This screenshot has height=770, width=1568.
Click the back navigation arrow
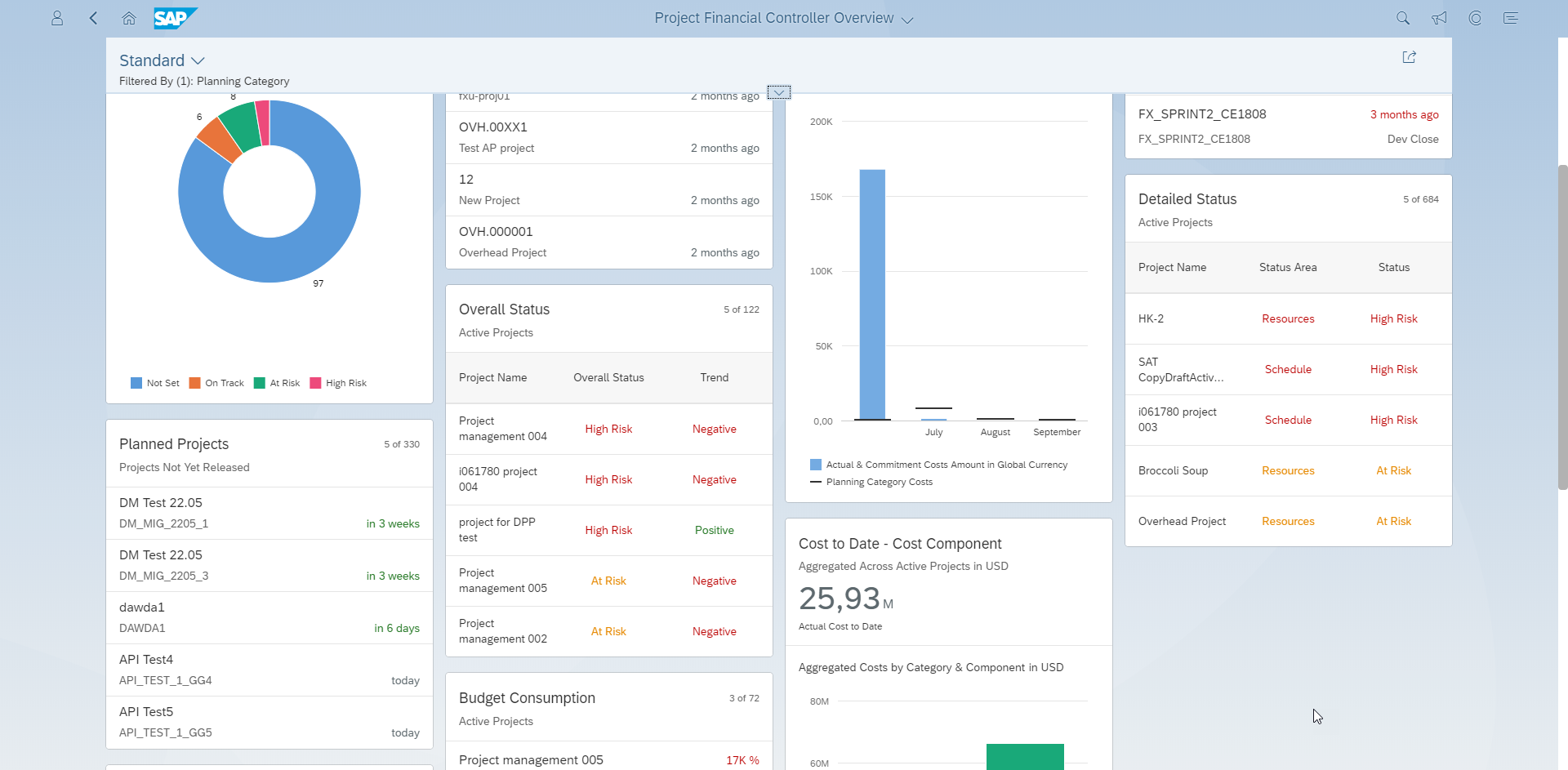pos(93,18)
